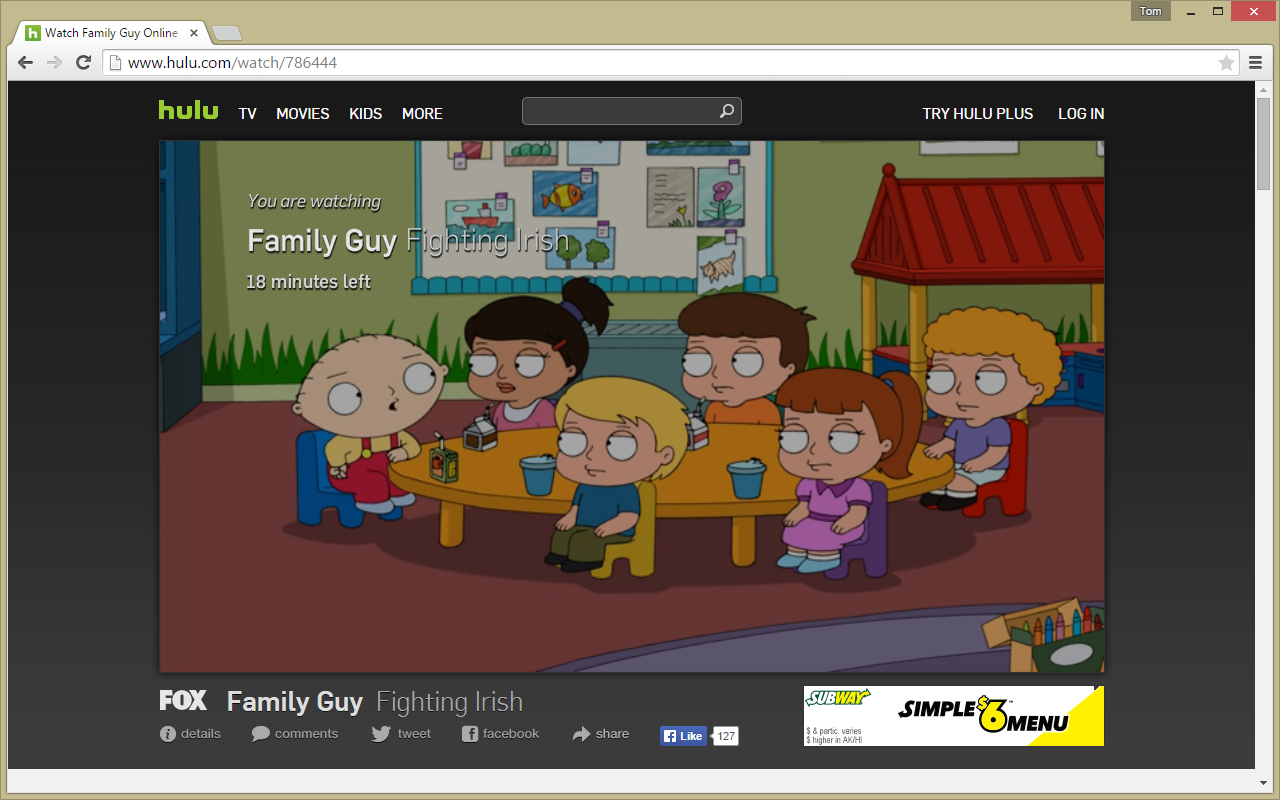Screen dimensions: 1280x800
Task: Close the Watch Family Guy Online tab
Action: pyautogui.click(x=194, y=33)
